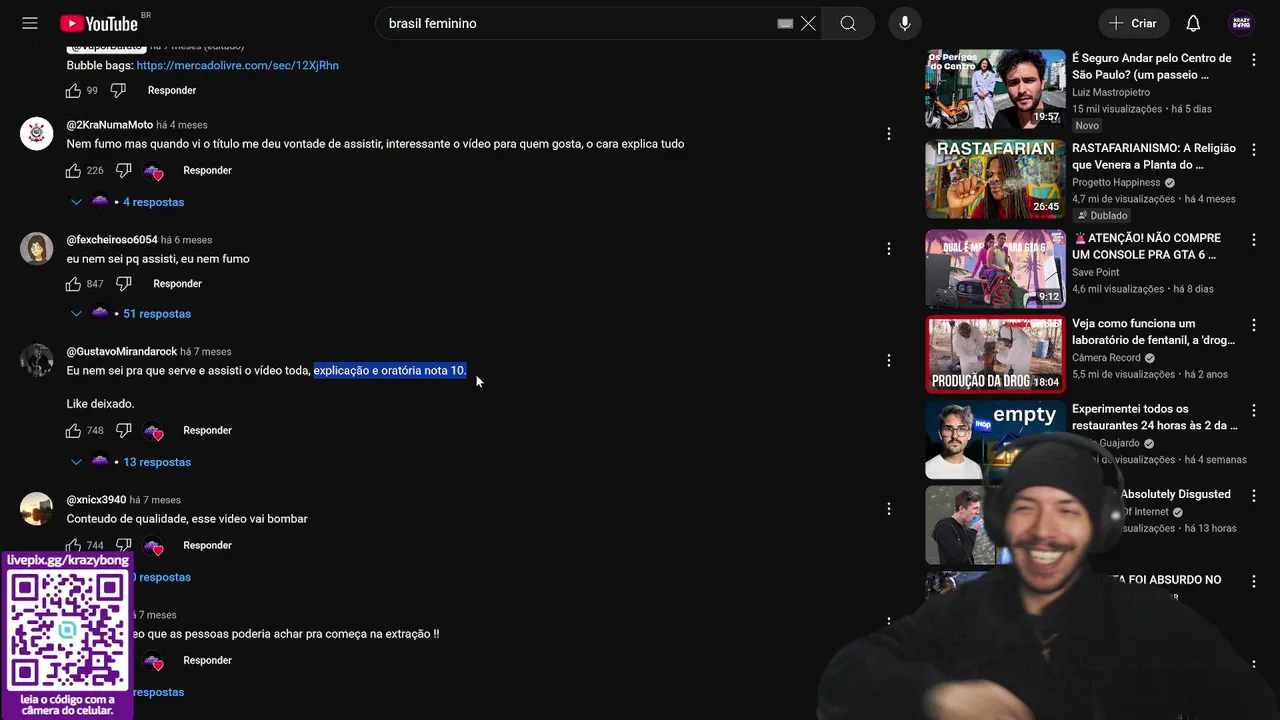
Task: Dislike the bubble bags comment
Action: coord(118,91)
